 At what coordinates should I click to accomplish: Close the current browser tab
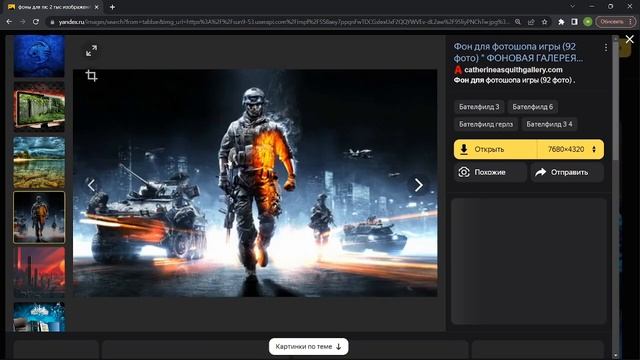tap(96, 7)
